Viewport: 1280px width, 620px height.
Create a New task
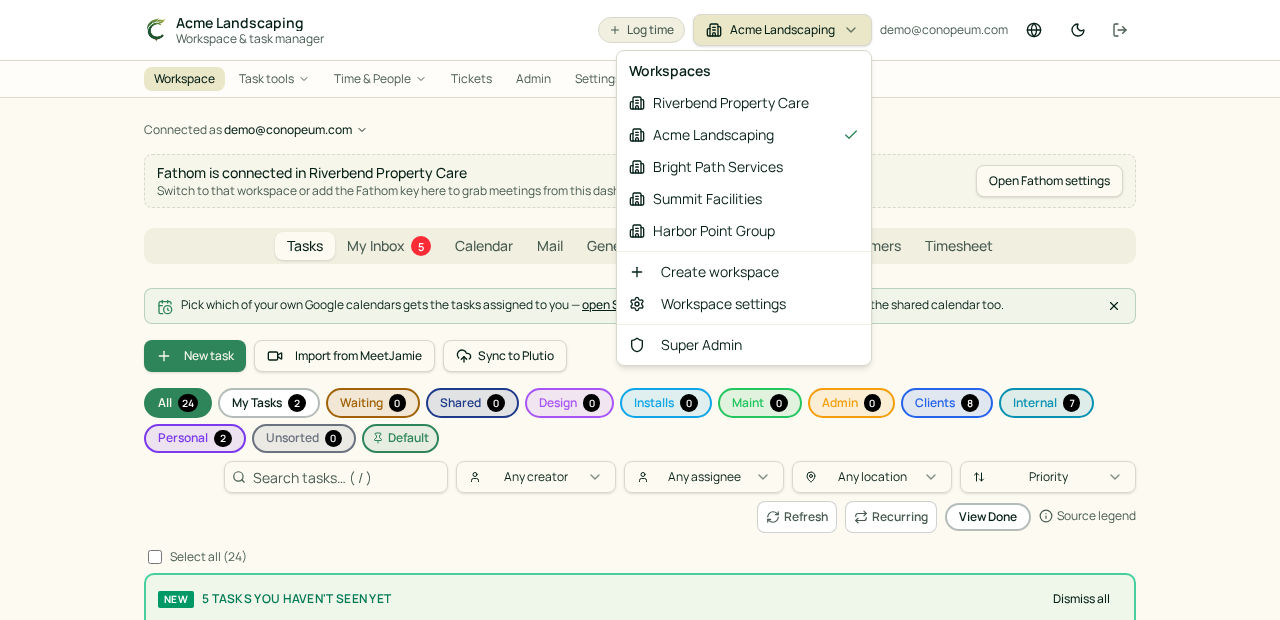[195, 356]
